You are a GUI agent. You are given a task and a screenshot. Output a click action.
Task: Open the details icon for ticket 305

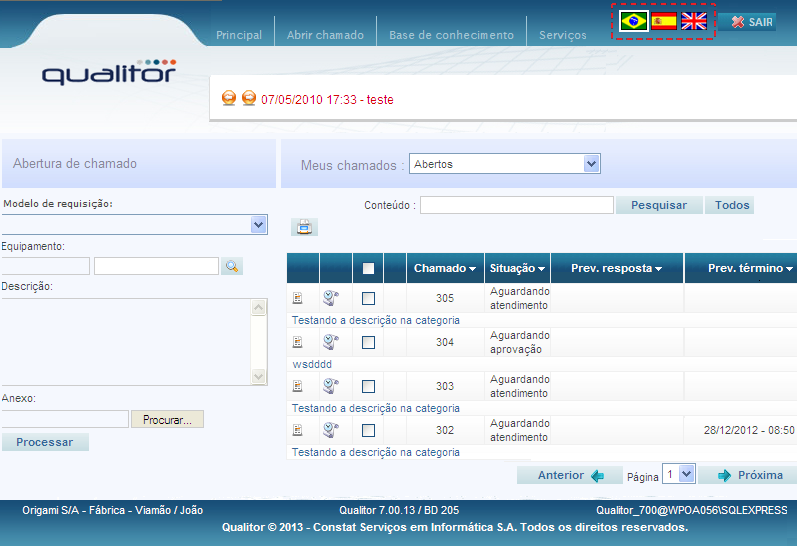click(297, 298)
